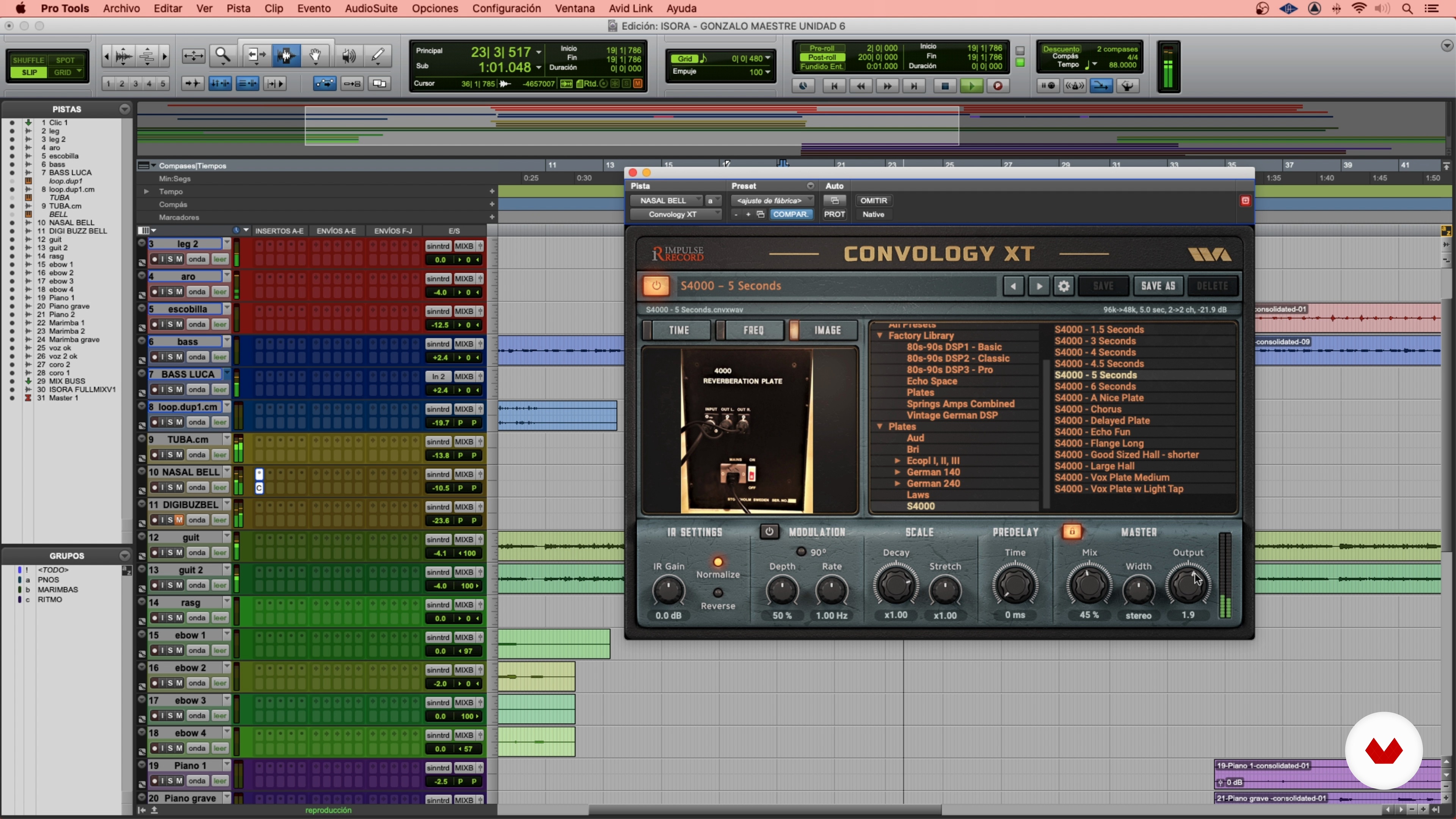
Task: Toggle the Modulation power button
Action: [x=769, y=531]
